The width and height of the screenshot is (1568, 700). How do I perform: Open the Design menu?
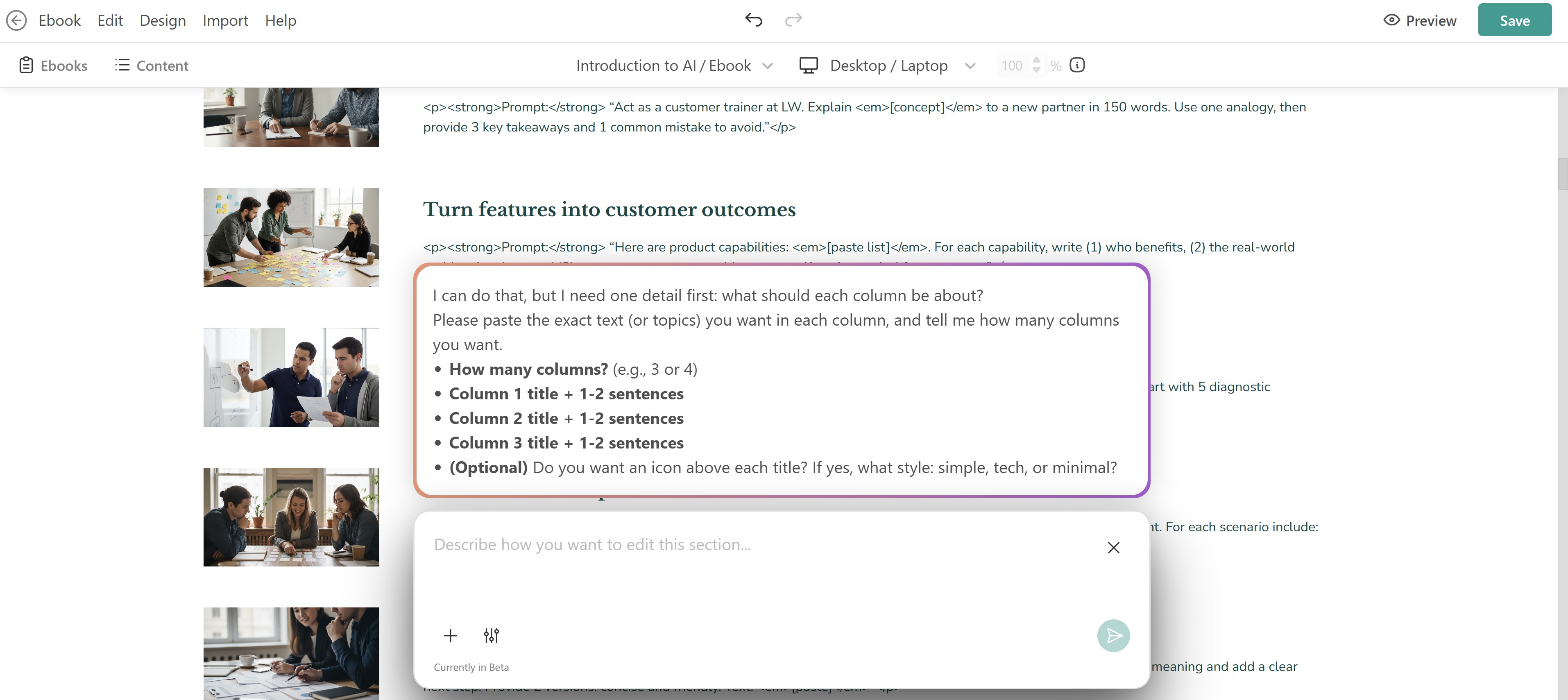[x=163, y=20]
